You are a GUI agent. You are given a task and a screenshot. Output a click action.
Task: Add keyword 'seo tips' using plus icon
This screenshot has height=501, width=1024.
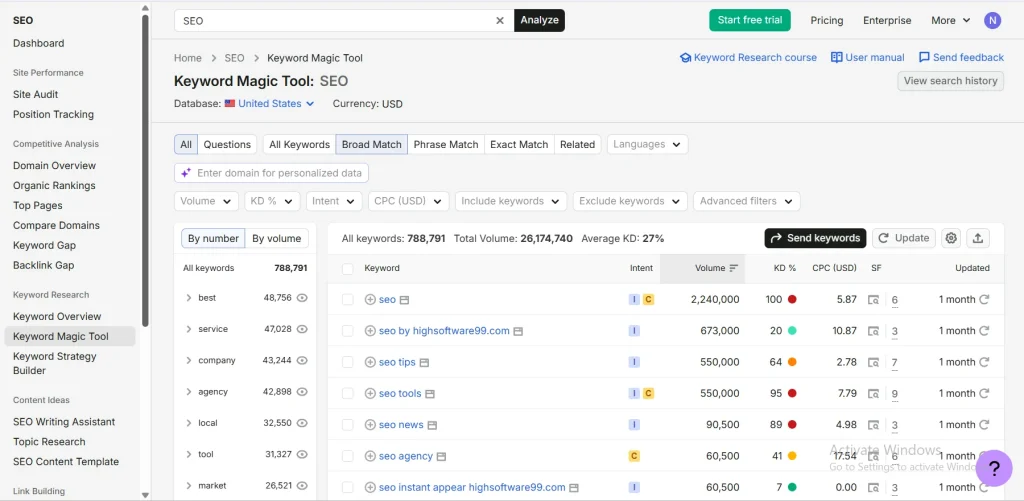[x=370, y=362]
